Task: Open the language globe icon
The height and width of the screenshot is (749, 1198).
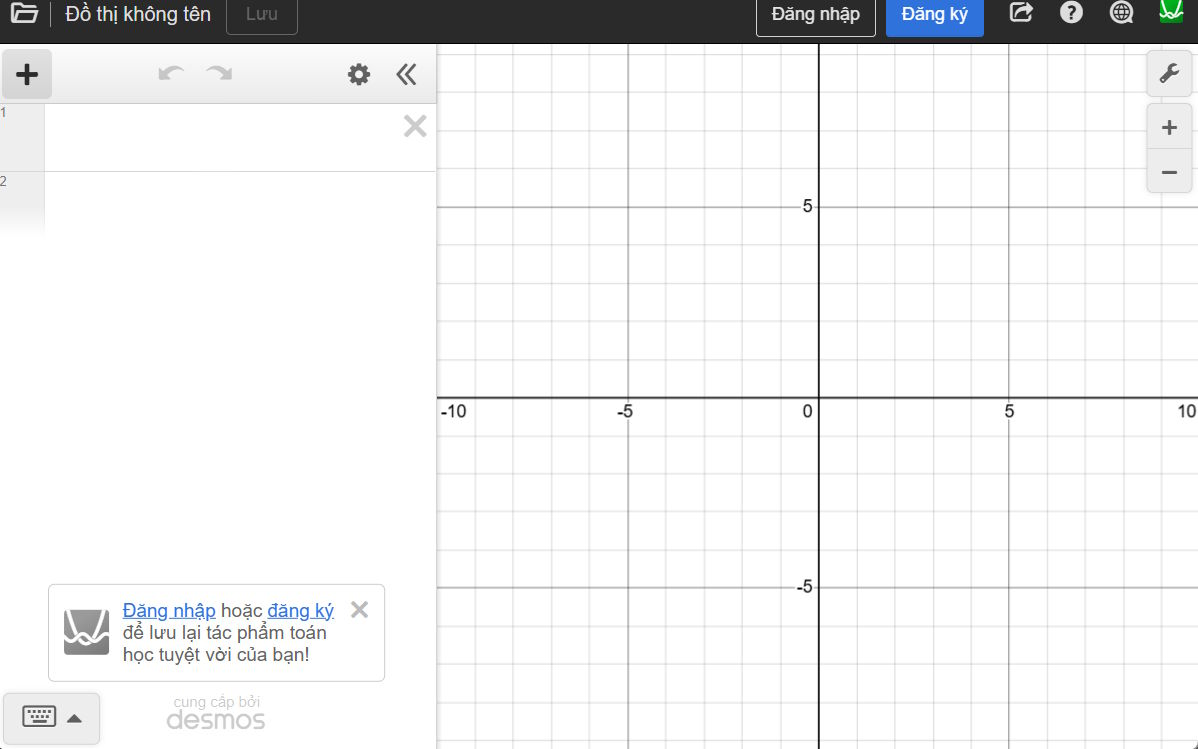Action: [x=1120, y=13]
